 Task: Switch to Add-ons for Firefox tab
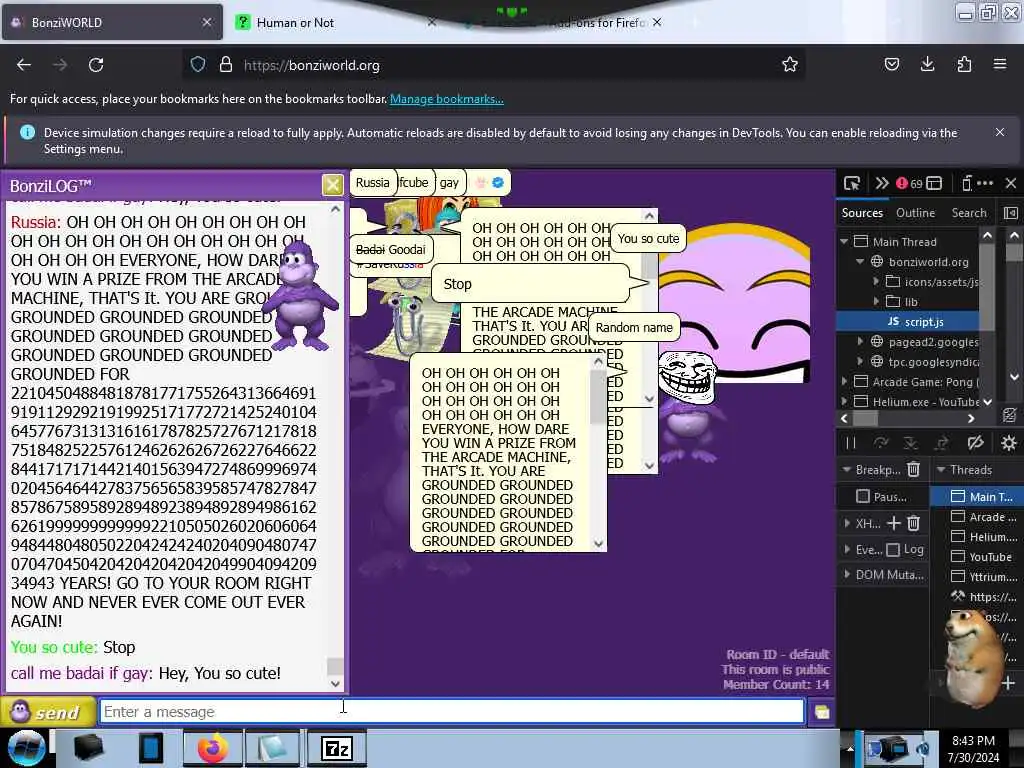(562, 22)
